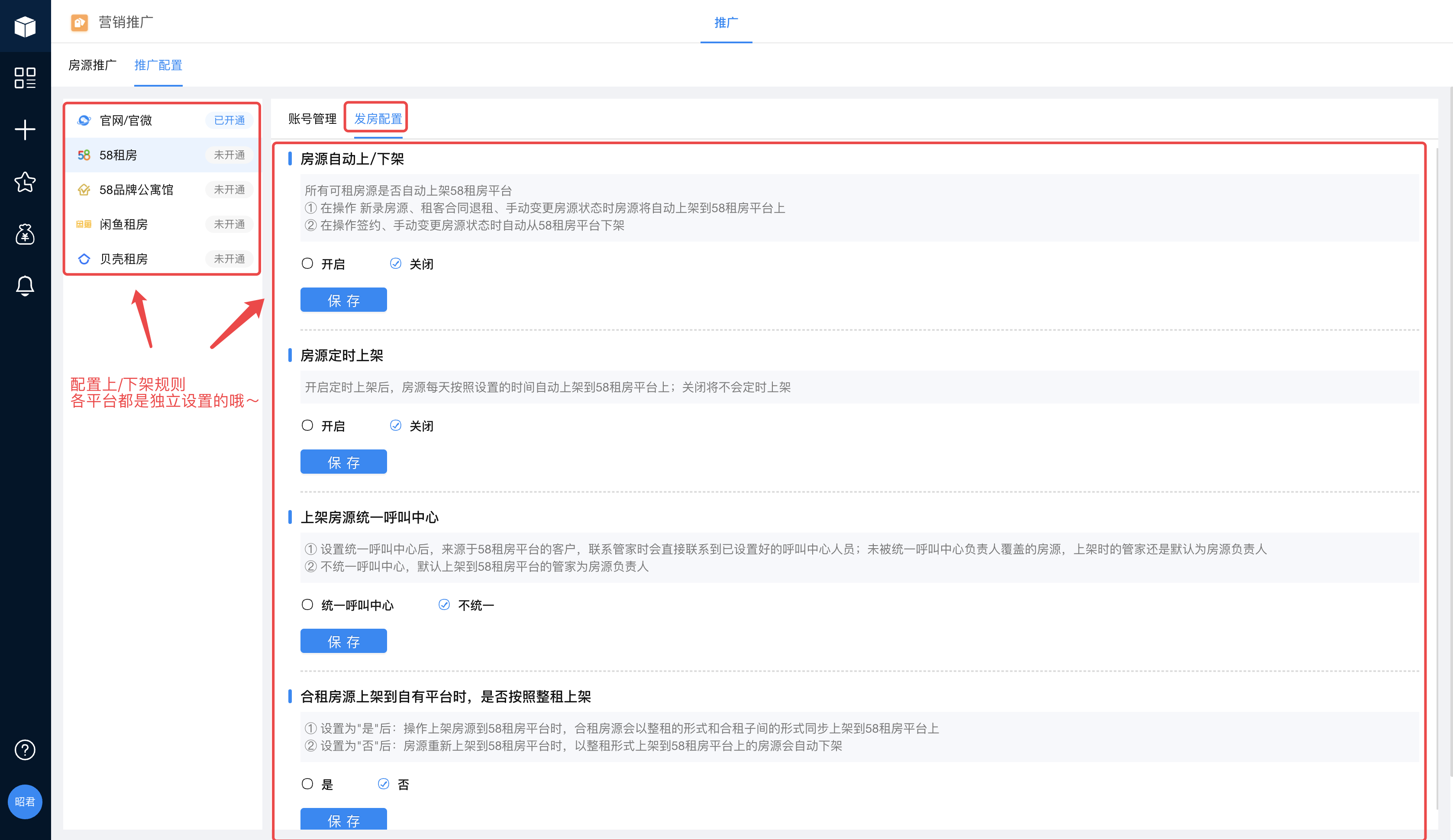Click the 已开通 status badge
The image size is (1453, 840).
(x=229, y=120)
